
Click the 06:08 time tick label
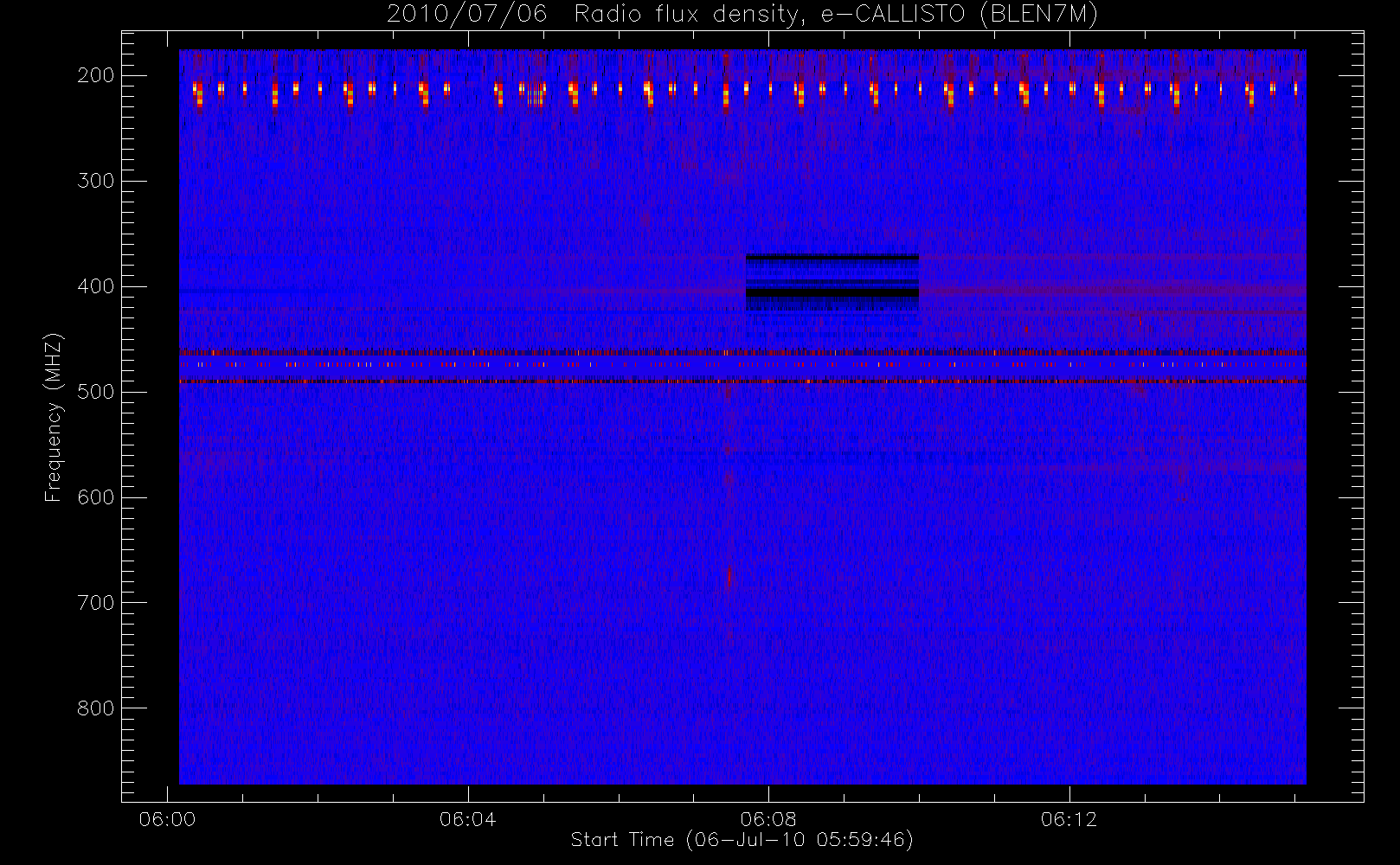click(768, 819)
